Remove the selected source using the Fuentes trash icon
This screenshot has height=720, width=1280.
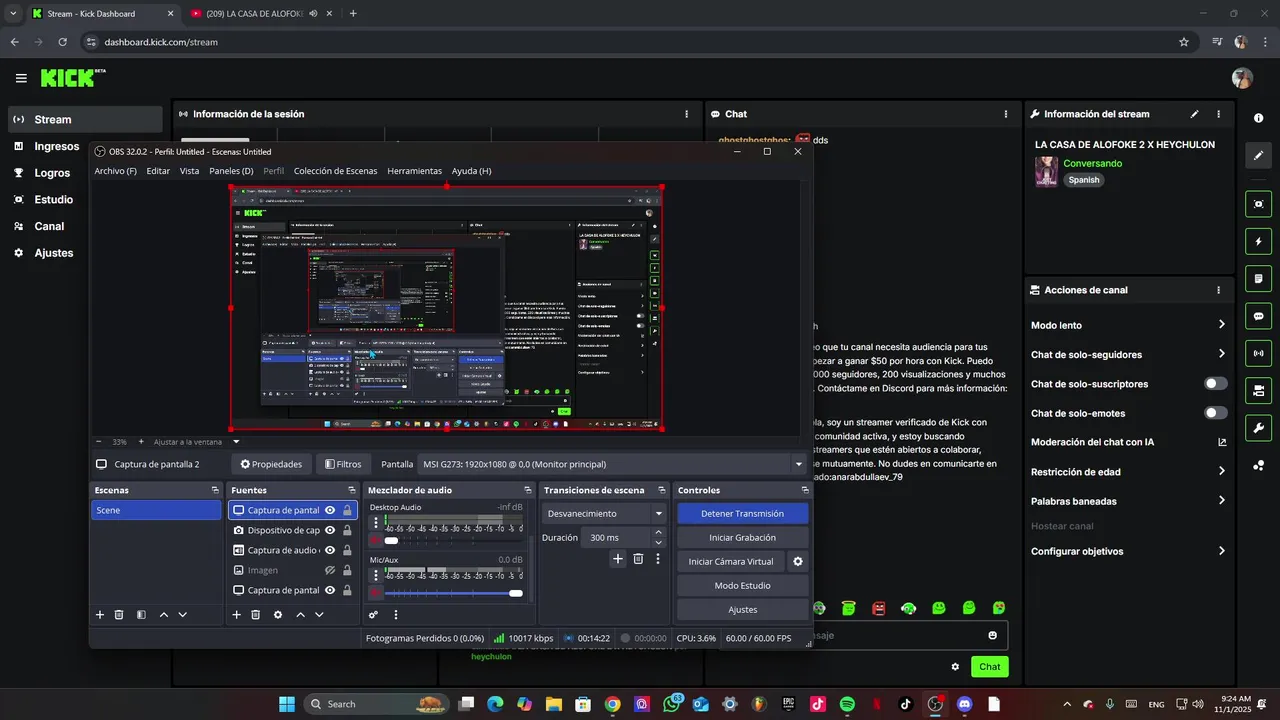pos(256,615)
